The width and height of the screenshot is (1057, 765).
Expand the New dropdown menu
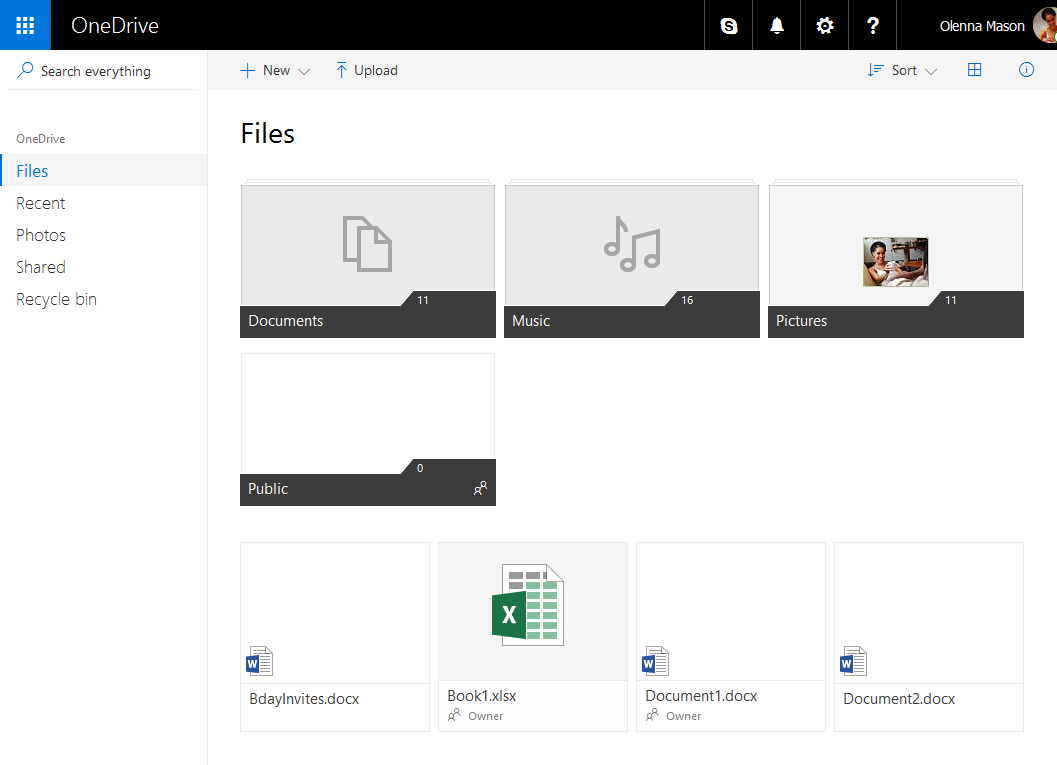click(276, 70)
